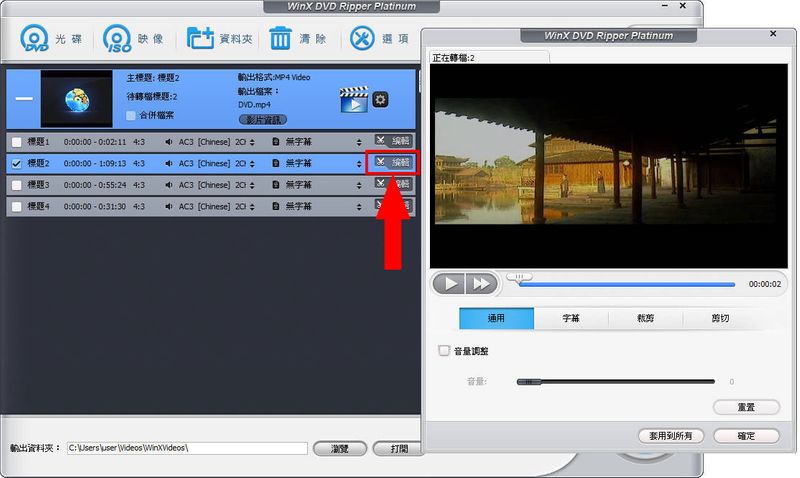Open audio track dropdown for 標題1
The width and height of the screenshot is (800, 478).
(252, 142)
